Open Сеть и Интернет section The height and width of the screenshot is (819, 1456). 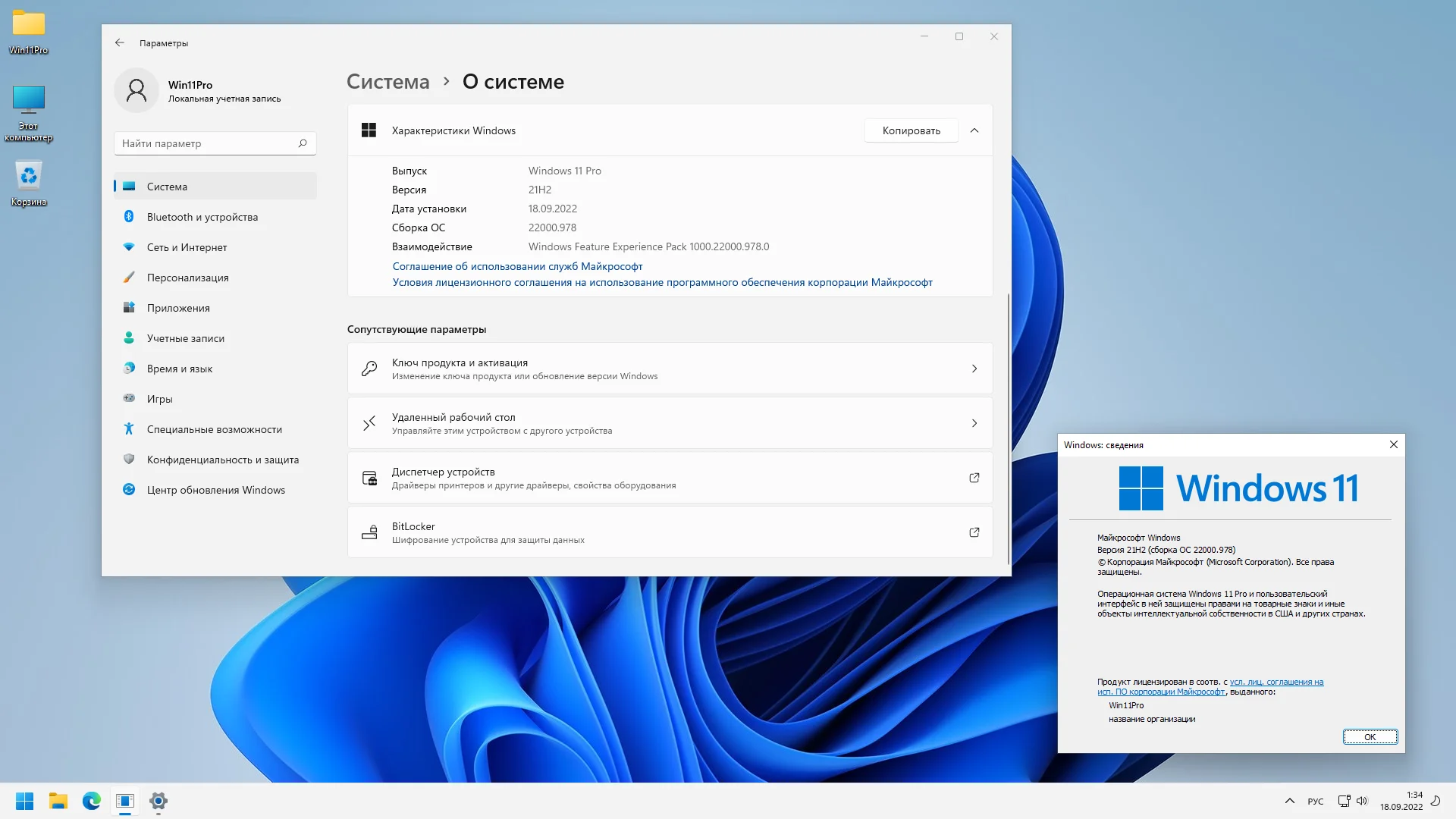click(187, 247)
